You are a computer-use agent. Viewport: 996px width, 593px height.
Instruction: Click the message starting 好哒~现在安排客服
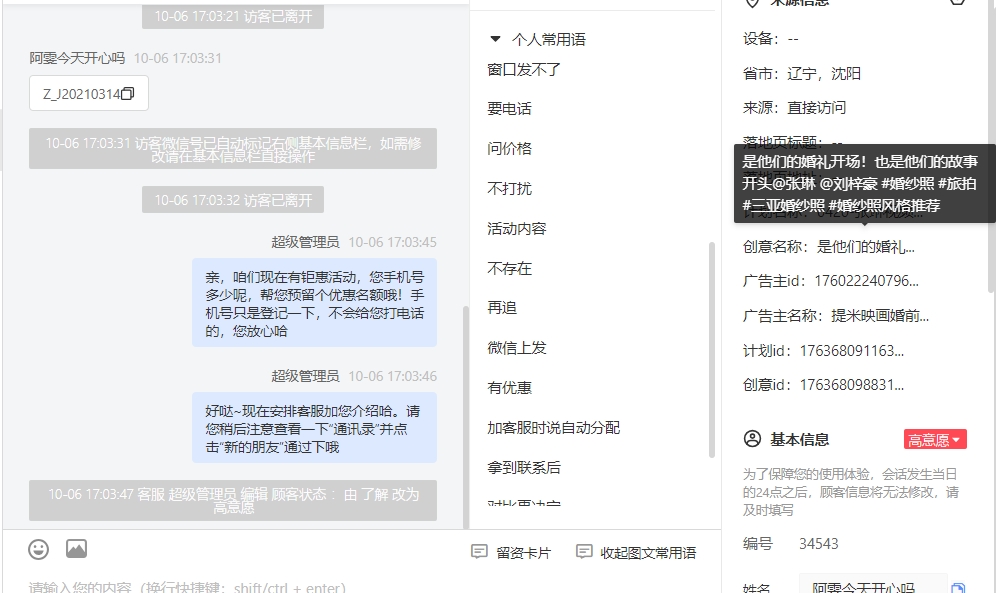314,428
